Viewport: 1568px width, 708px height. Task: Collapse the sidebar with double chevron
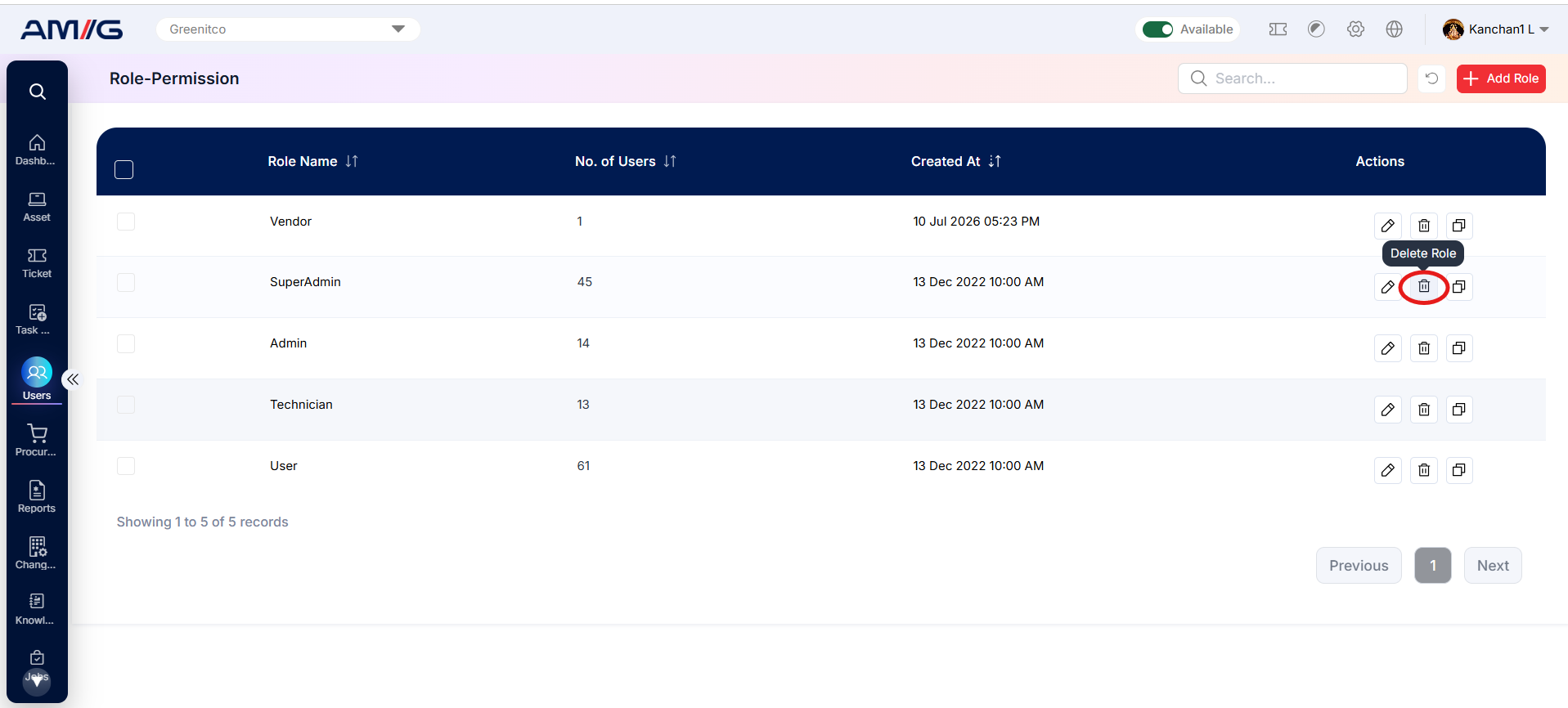(x=73, y=379)
